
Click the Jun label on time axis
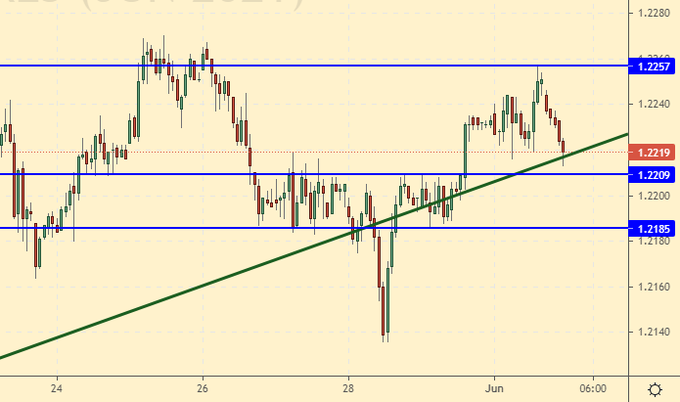coord(494,388)
